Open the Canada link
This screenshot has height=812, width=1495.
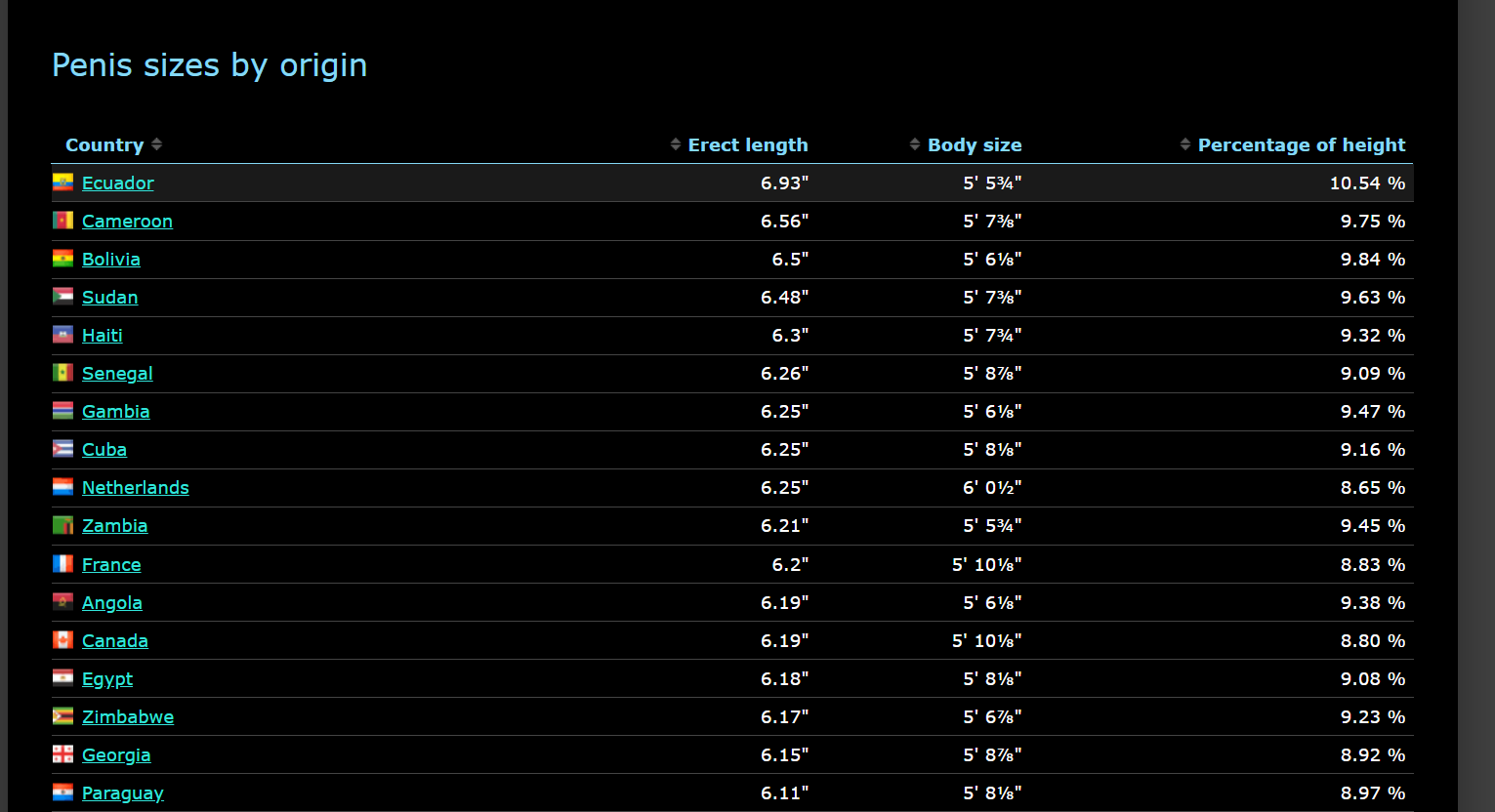click(115, 640)
